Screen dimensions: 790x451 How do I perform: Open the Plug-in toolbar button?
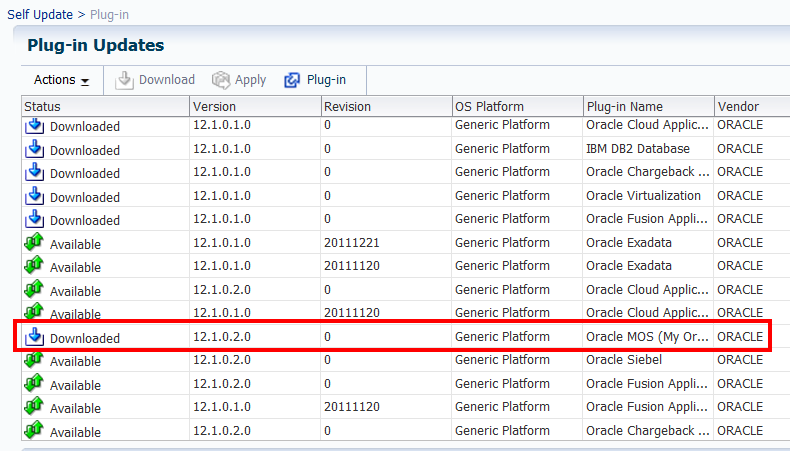pyautogui.click(x=315, y=80)
